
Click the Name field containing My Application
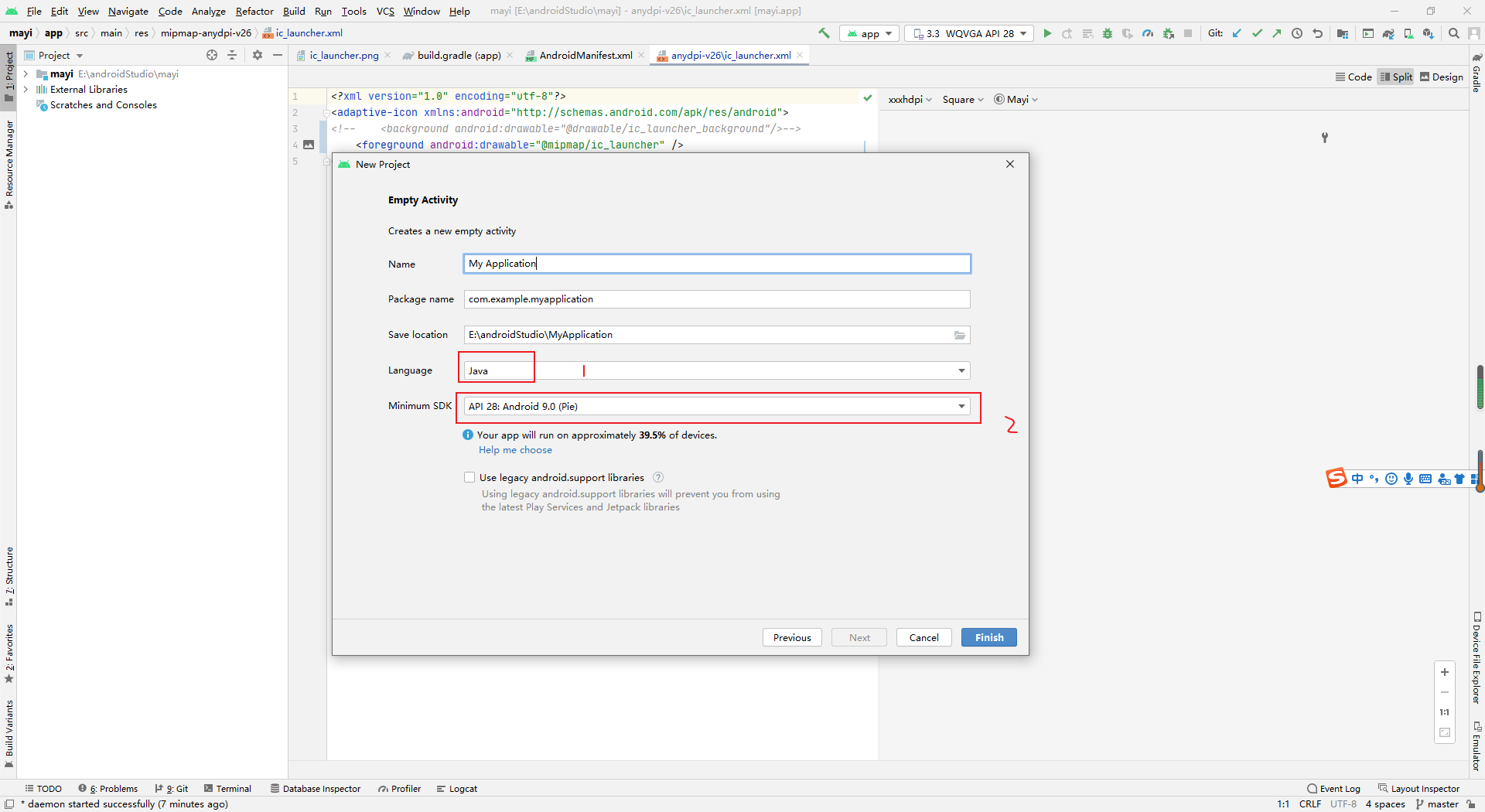point(717,264)
